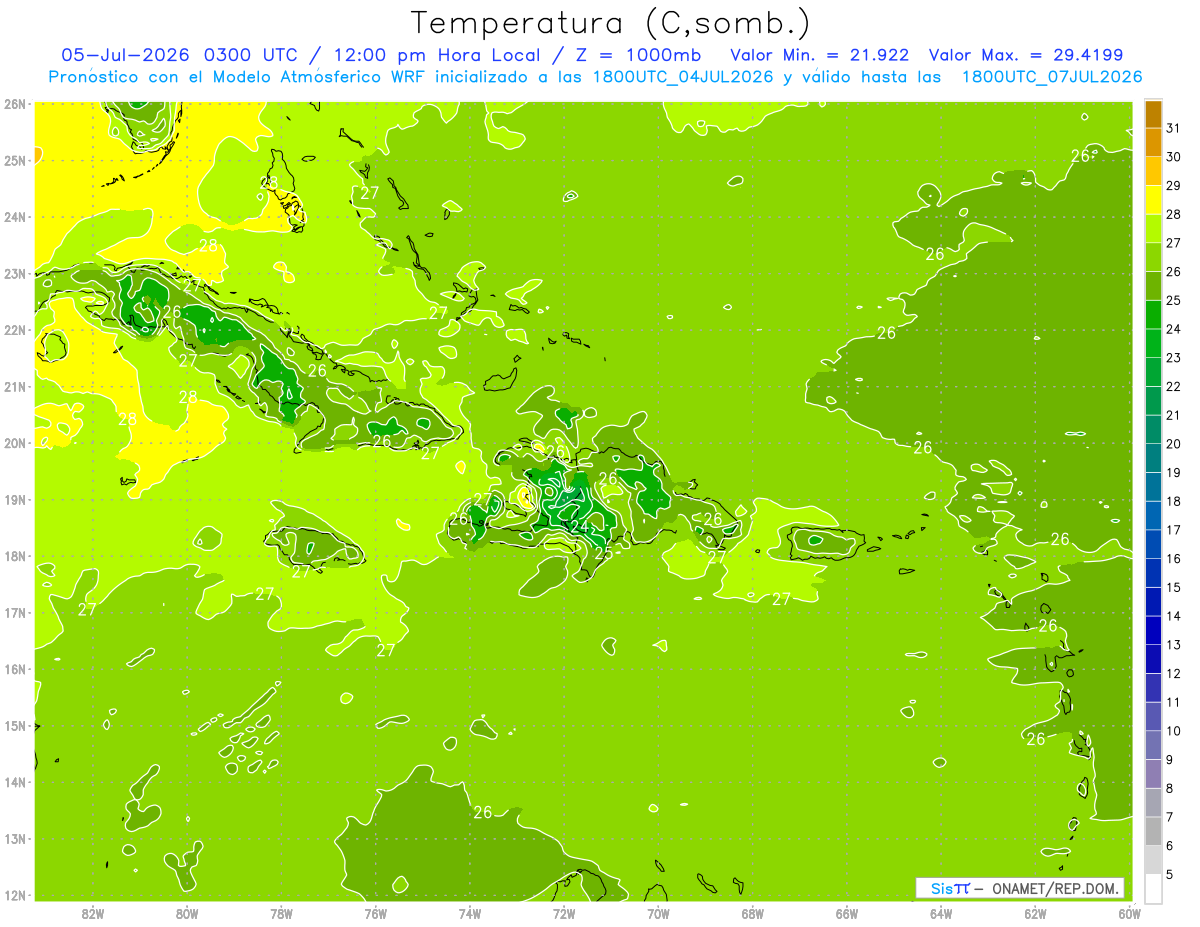Image resolution: width=1200 pixels, height=927 pixels.
Task: Click the 68W longitude axis label
Action: 752,913
